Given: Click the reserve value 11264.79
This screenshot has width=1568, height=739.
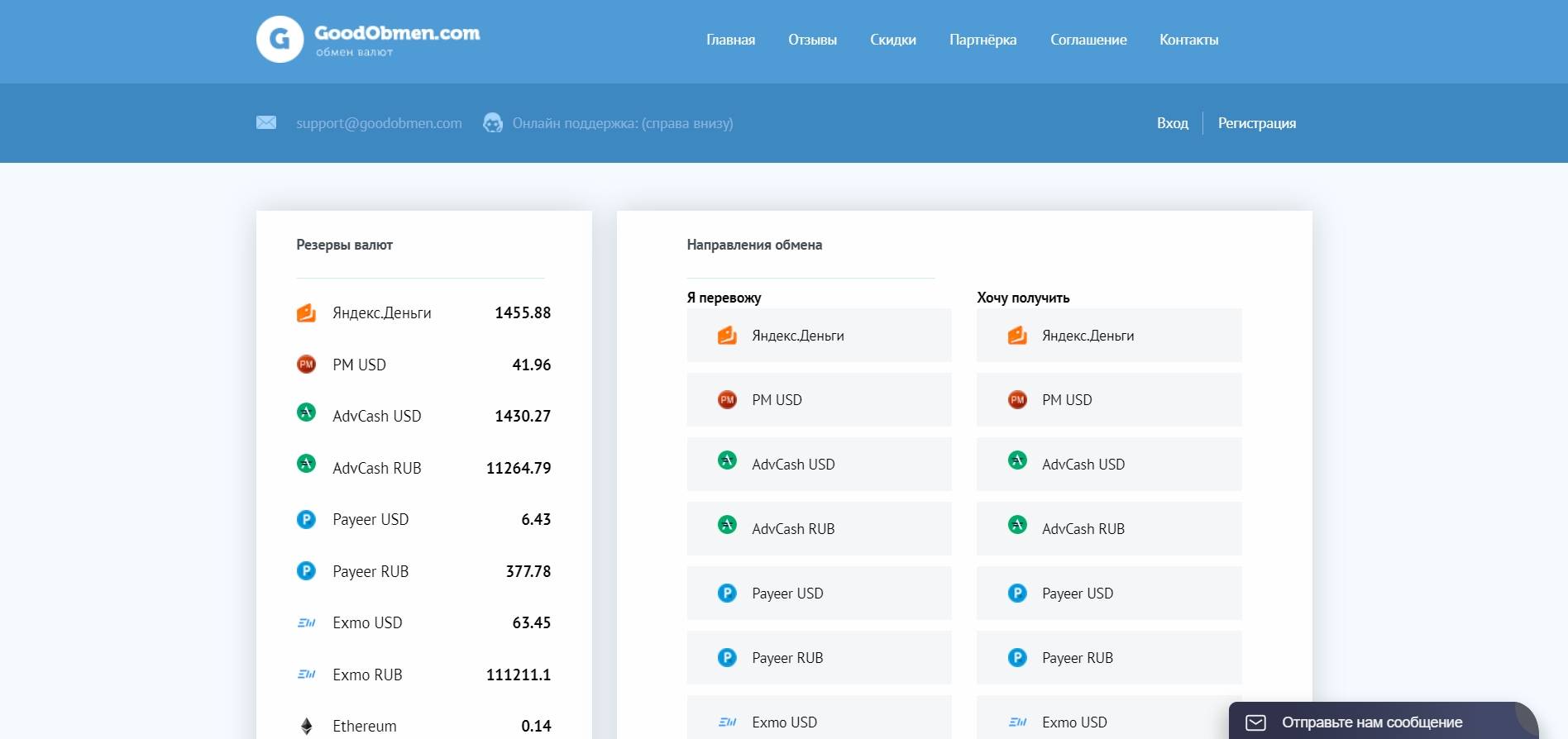Looking at the screenshot, I should [519, 468].
